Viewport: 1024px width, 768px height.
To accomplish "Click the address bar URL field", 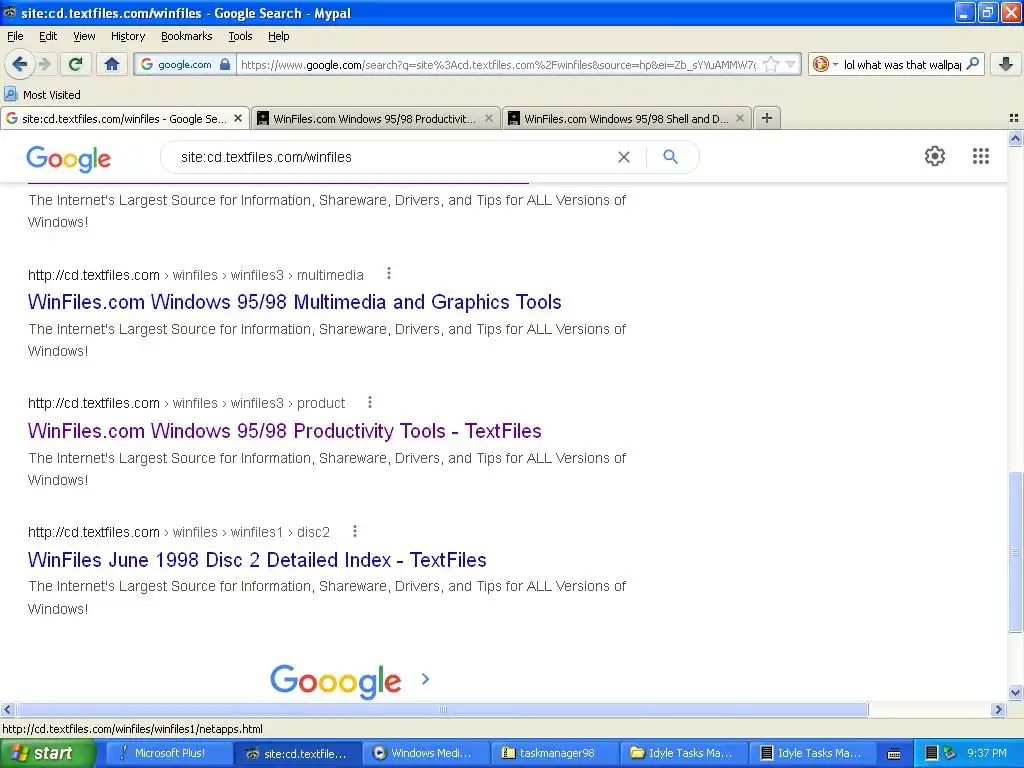I will click(498, 64).
